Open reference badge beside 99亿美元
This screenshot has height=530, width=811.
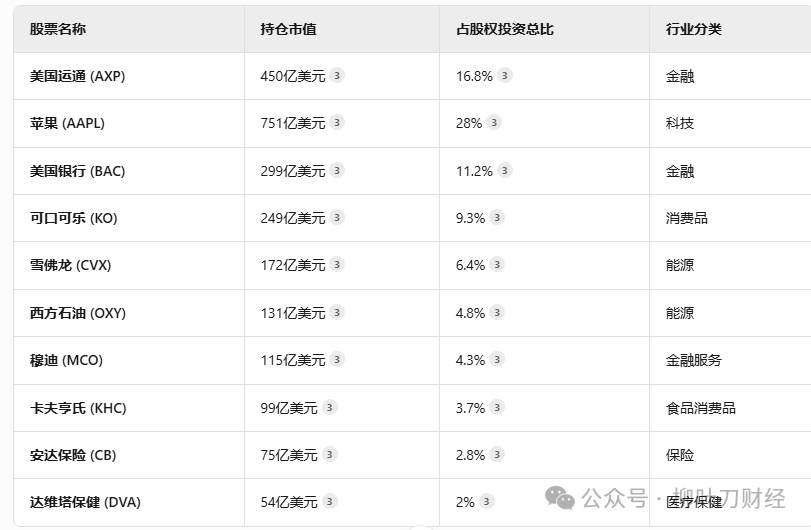330,408
